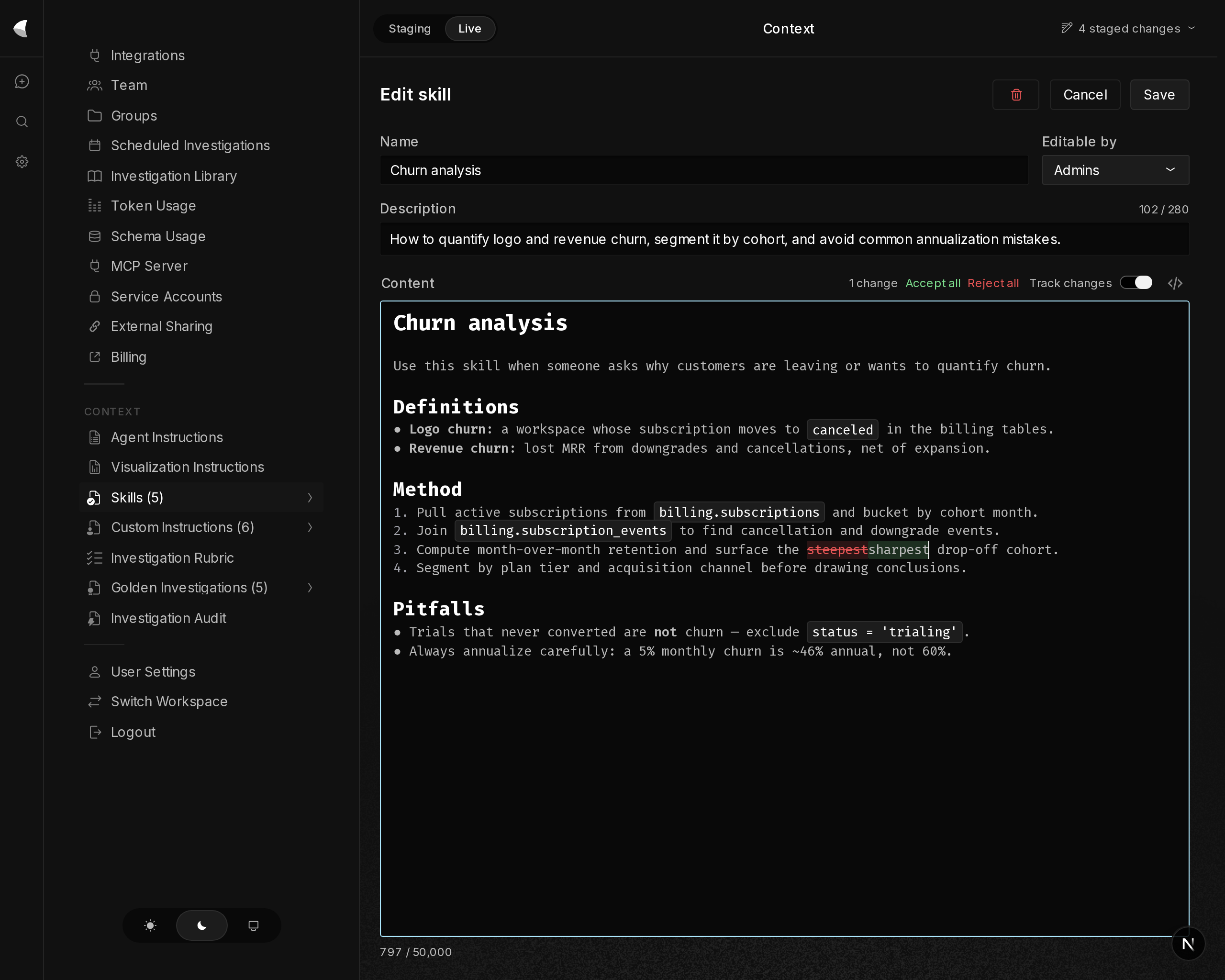The height and width of the screenshot is (980, 1225).
Task: Expand the Skills (5) chevron
Action: click(x=310, y=498)
